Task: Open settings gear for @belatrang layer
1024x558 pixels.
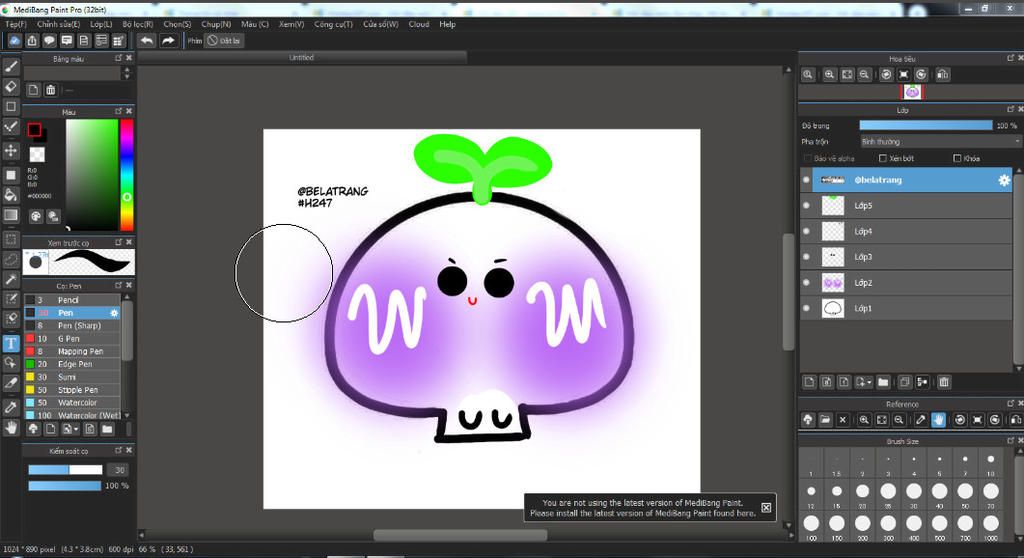Action: [x=1004, y=180]
